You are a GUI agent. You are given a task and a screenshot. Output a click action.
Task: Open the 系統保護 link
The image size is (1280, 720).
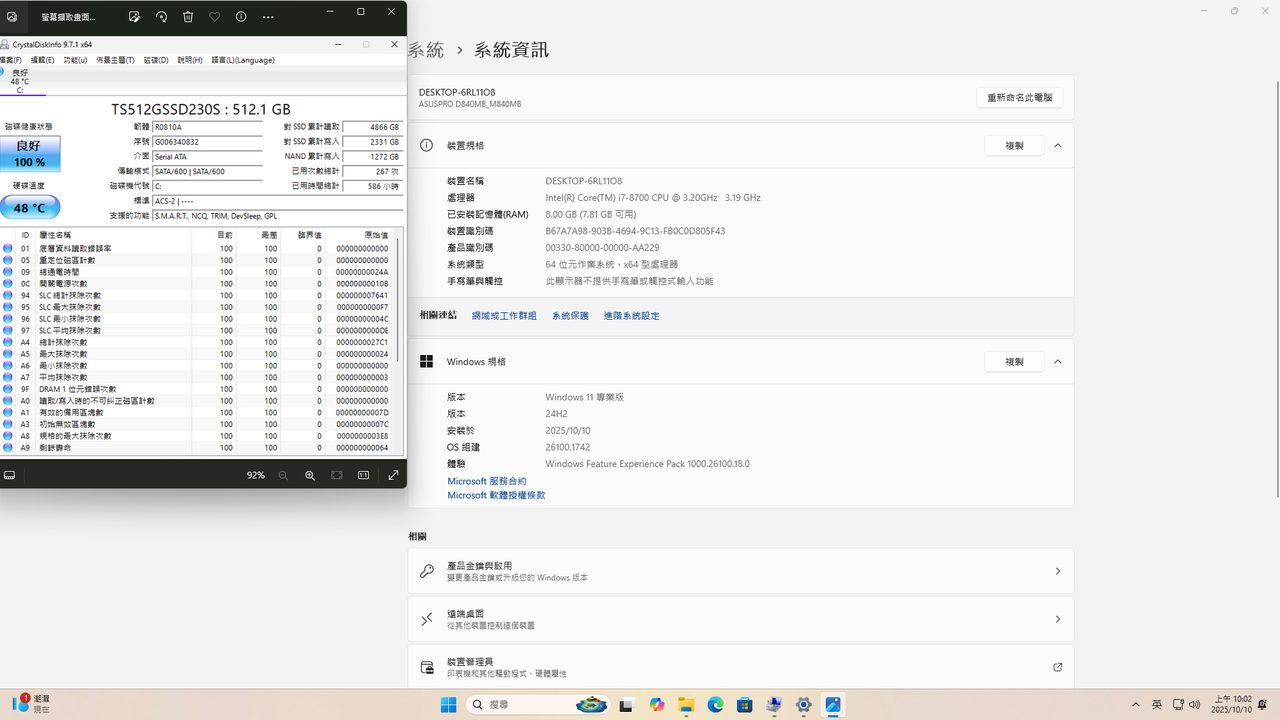click(570, 316)
